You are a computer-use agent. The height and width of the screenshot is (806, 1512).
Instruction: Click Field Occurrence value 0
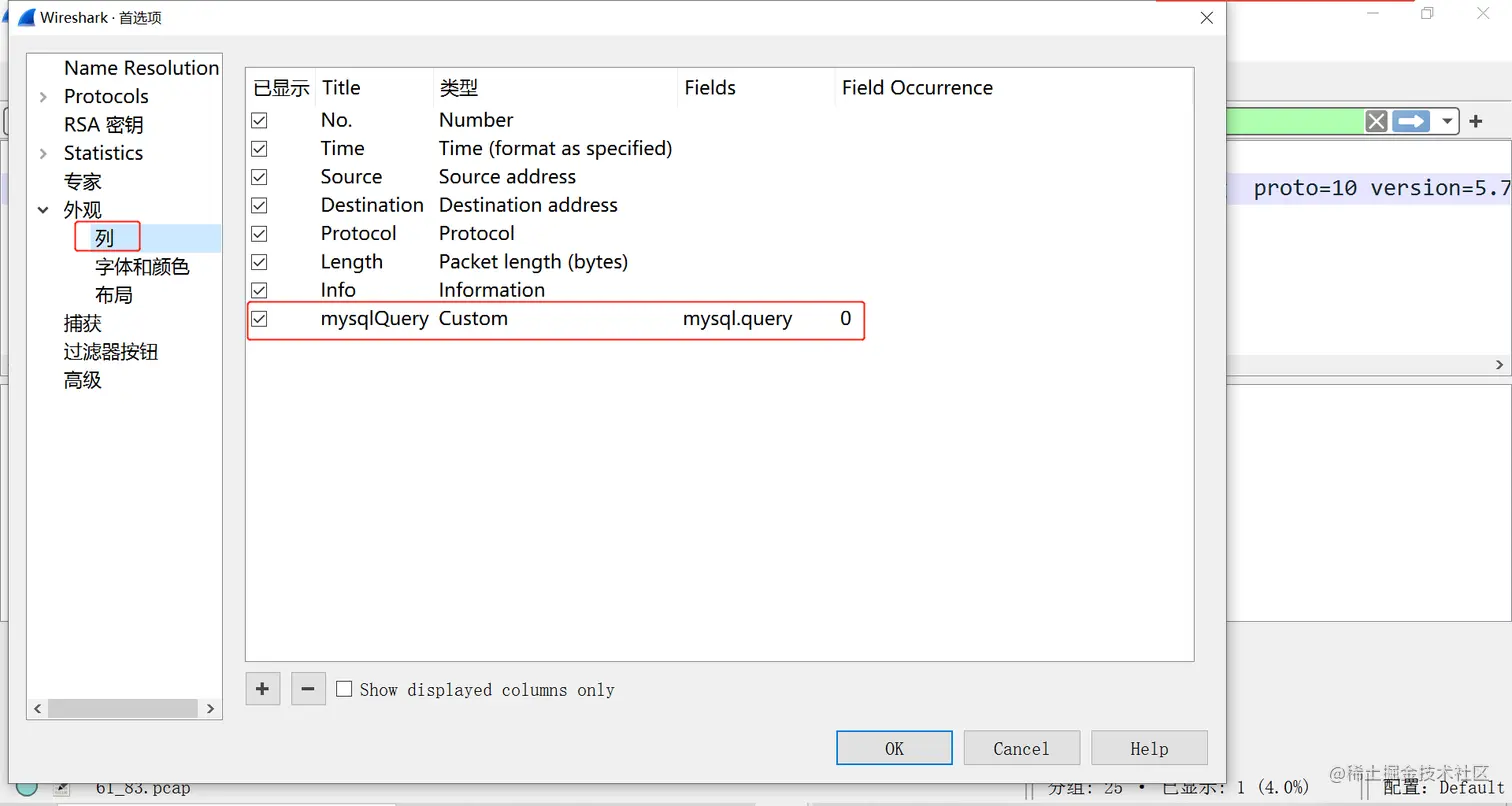tap(846, 319)
